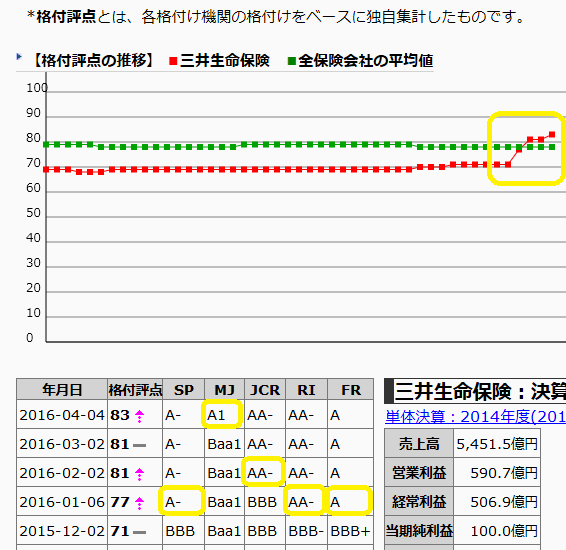Viewport: 566px width, 550px height.
Task: Click last green data point on chart
Action: (x=552, y=147)
